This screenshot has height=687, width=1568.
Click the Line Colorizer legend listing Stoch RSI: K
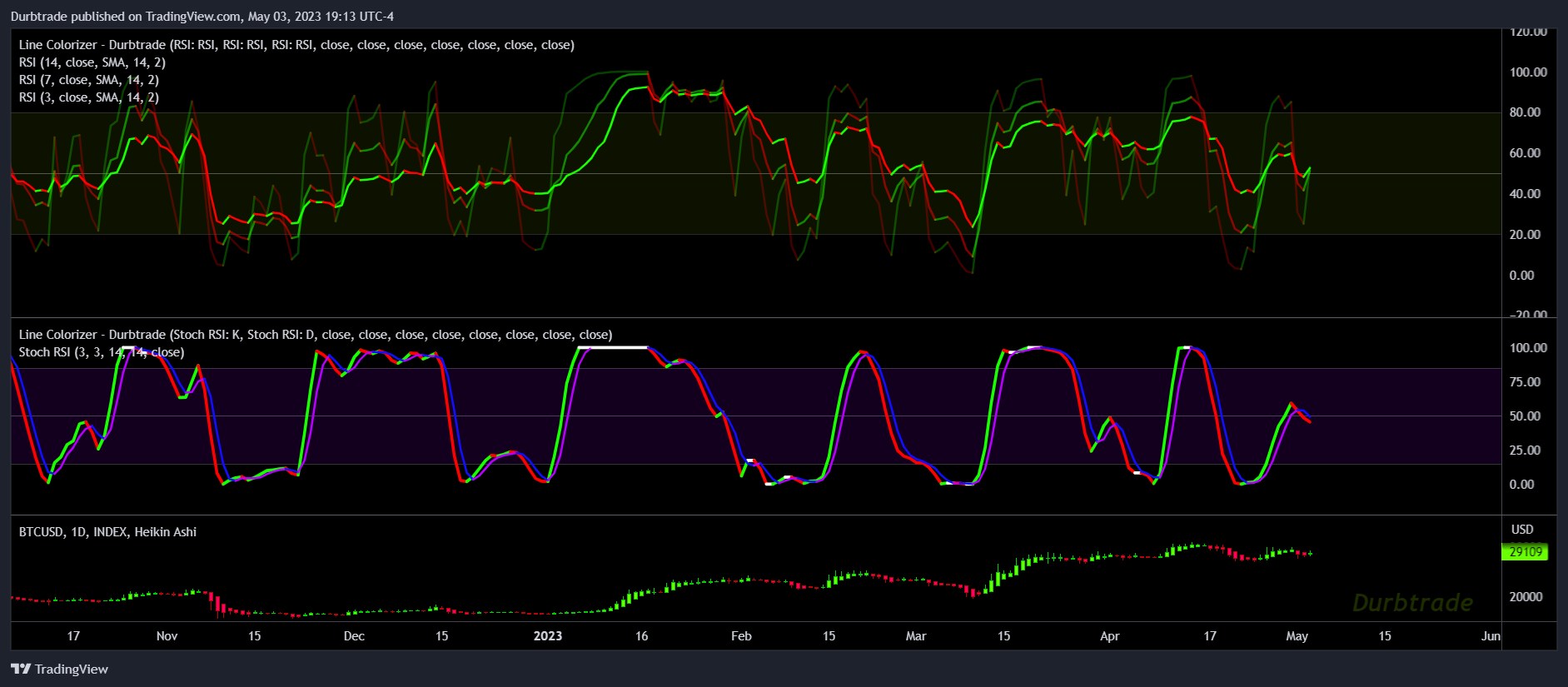coord(316,335)
